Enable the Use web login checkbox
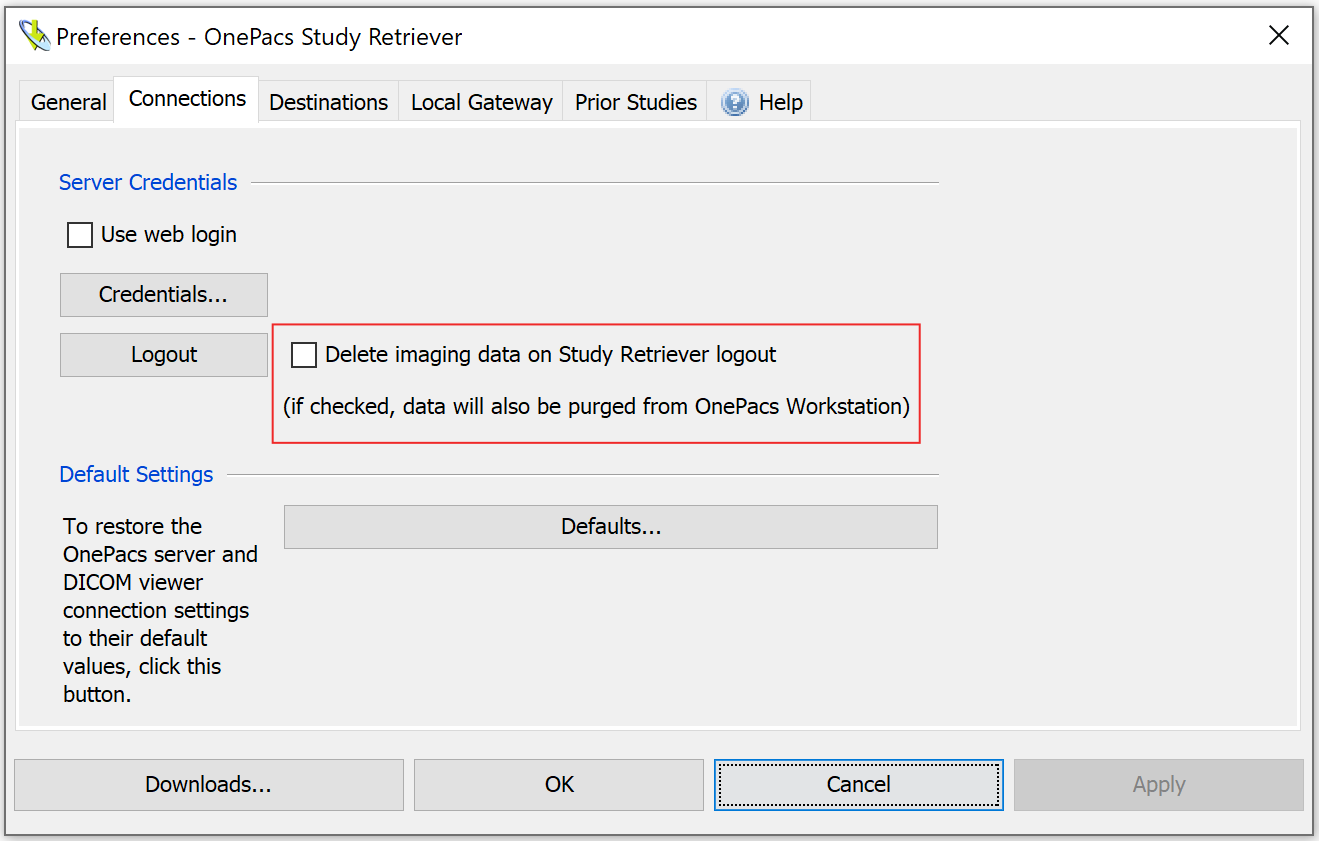The width and height of the screenshot is (1319, 841). 80,235
